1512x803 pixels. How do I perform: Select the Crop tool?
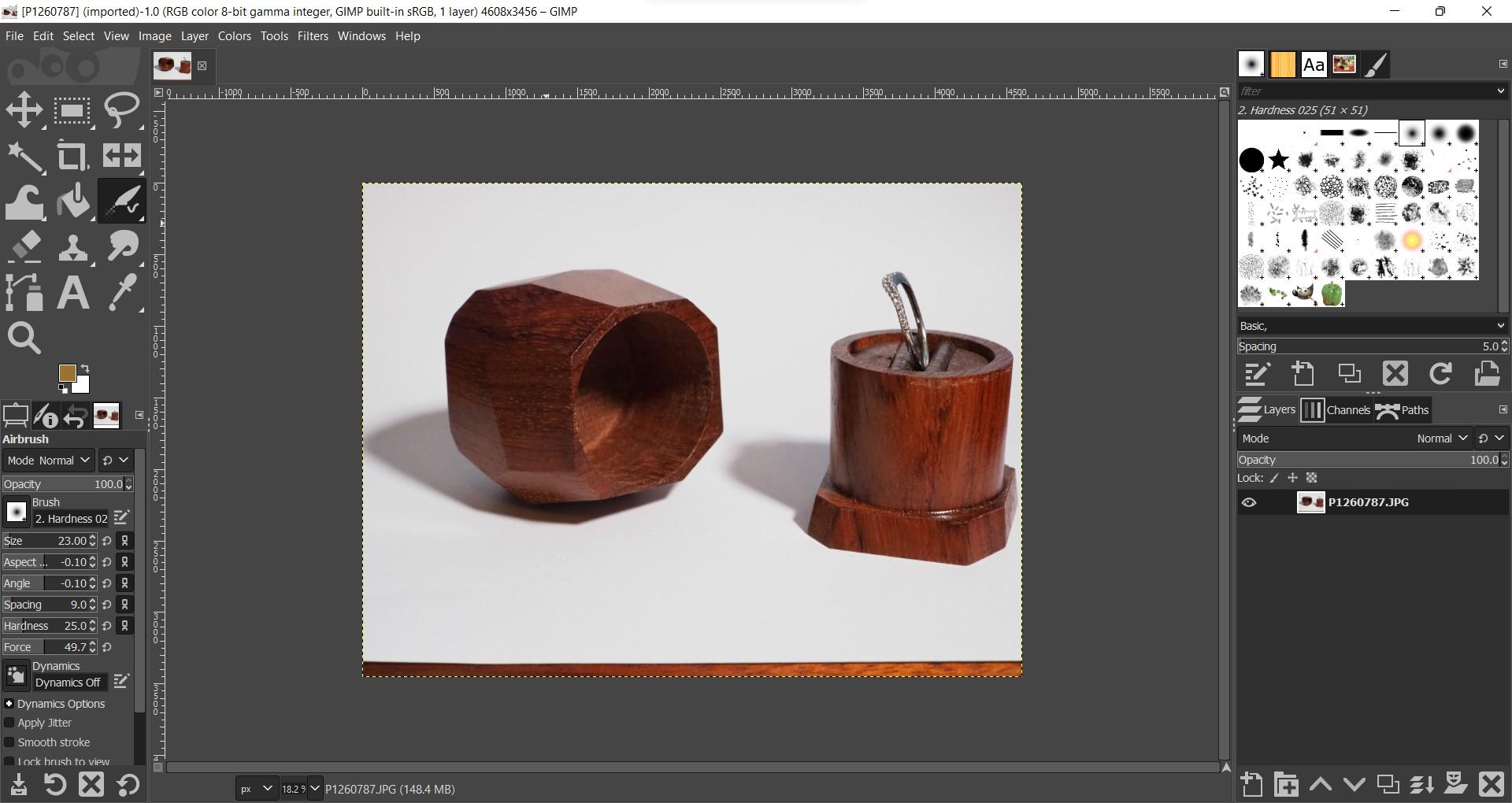(x=72, y=155)
